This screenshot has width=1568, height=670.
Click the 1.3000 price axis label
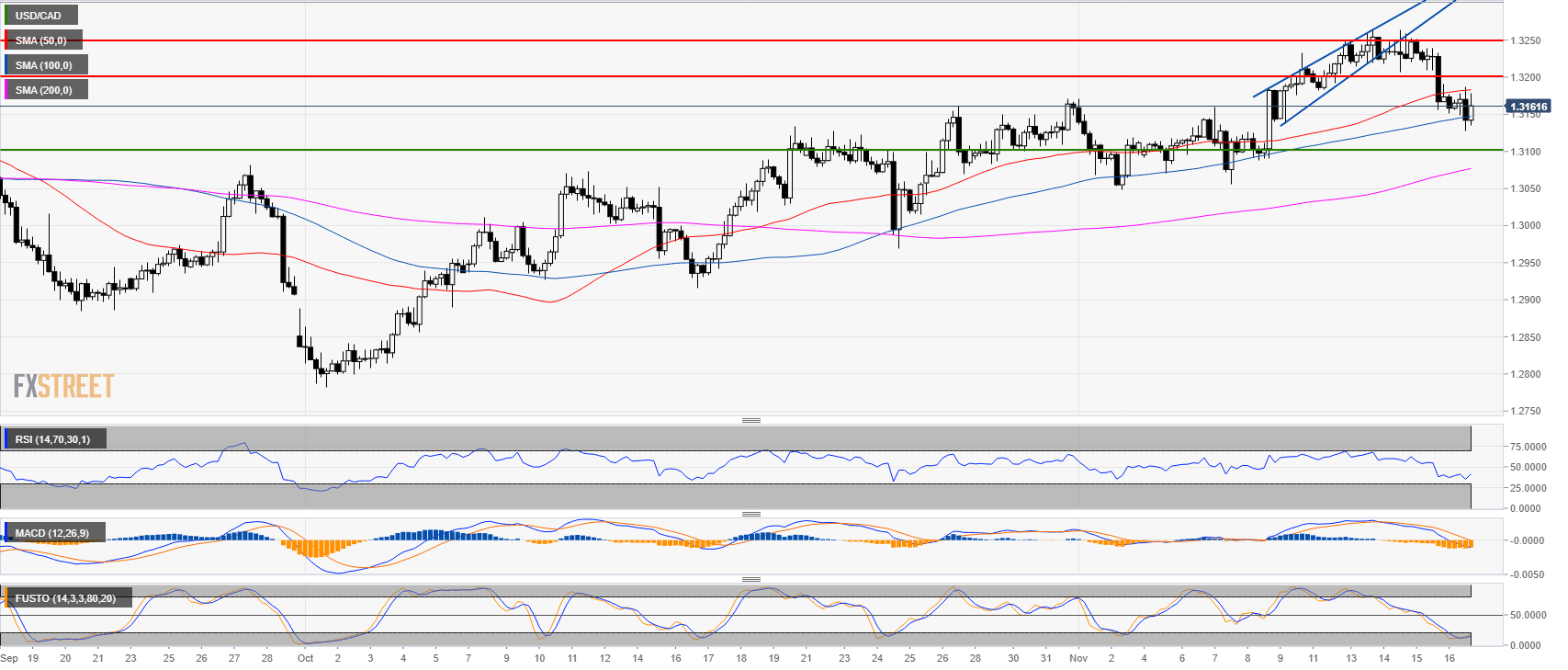[1526, 225]
